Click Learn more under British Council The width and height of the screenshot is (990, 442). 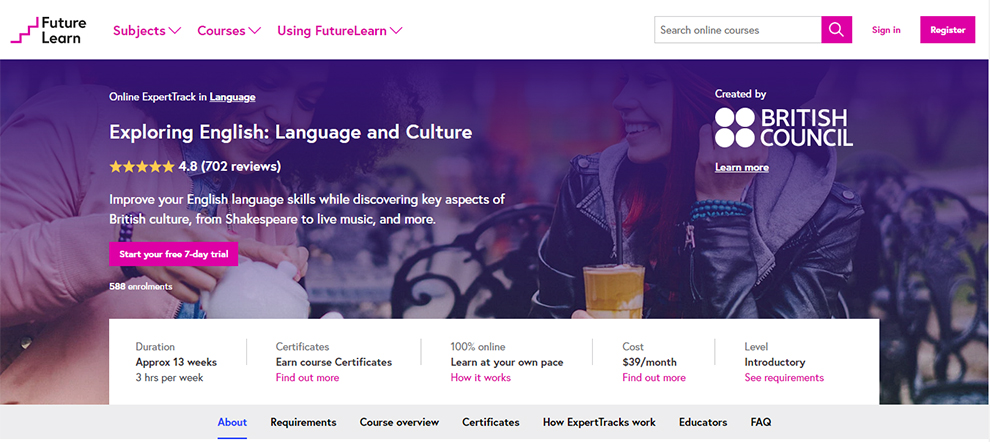pyautogui.click(x=742, y=167)
